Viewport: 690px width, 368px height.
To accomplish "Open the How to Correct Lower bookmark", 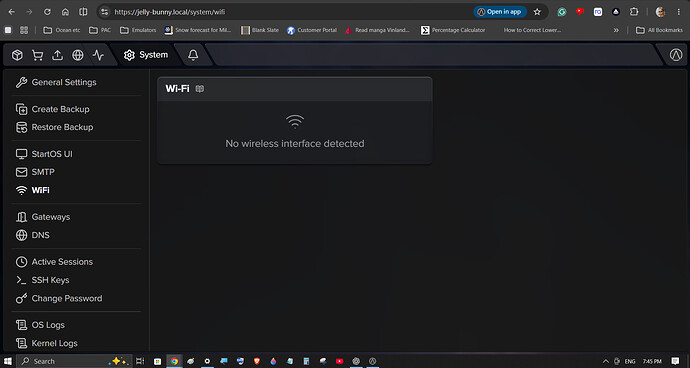I will click(532, 30).
